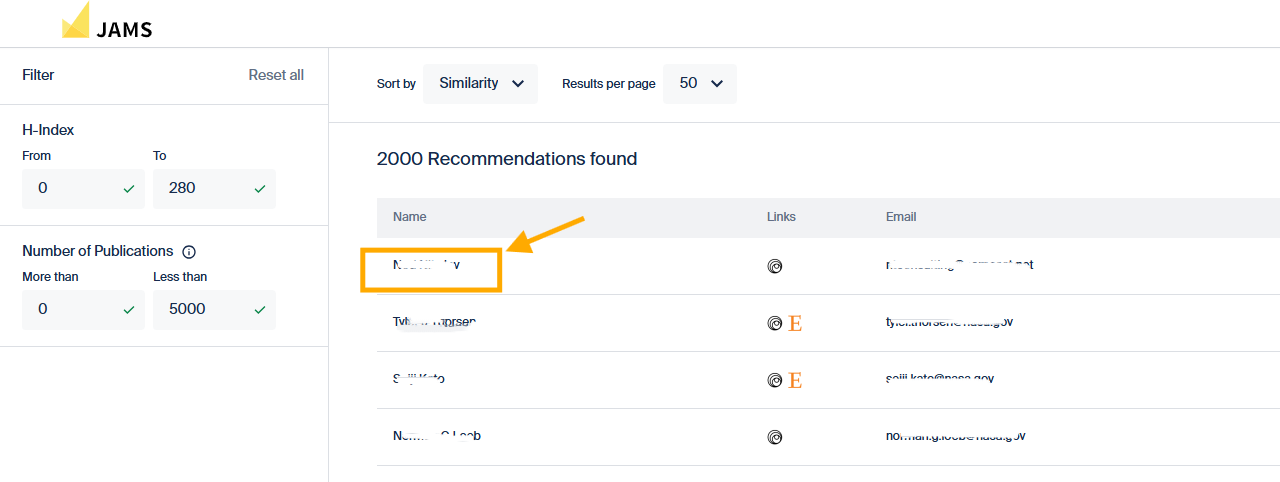Viewport: 1280px width, 482px height.
Task: Expand the Results per page dropdown
Action: 700,84
